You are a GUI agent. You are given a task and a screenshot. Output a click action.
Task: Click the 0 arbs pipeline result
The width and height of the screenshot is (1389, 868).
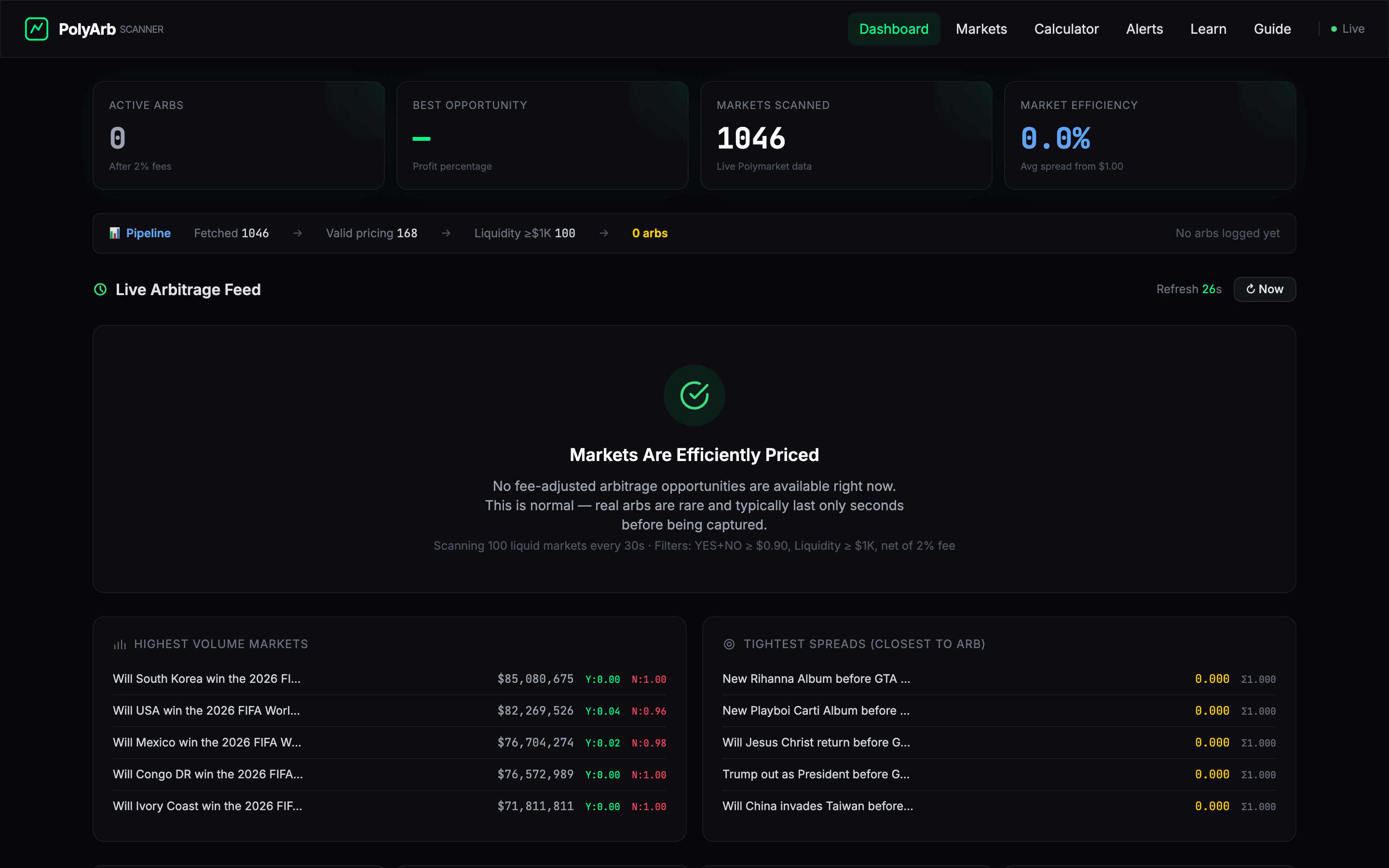[x=650, y=233]
